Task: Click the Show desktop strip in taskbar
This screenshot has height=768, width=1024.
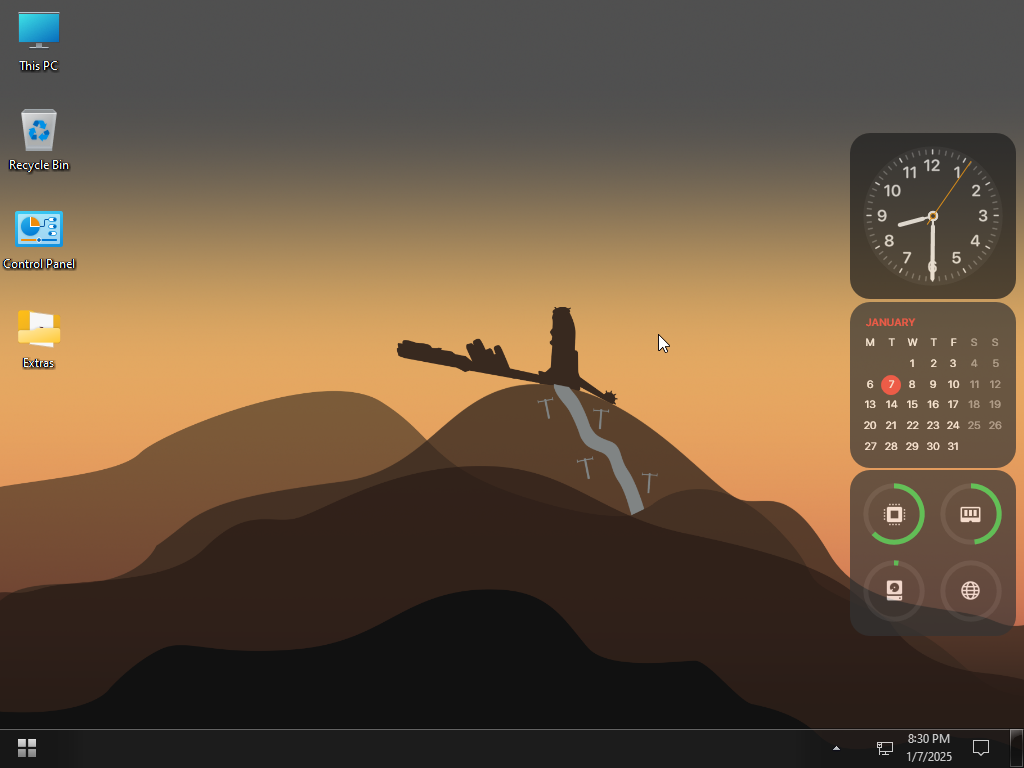Action: pyautogui.click(x=1017, y=748)
